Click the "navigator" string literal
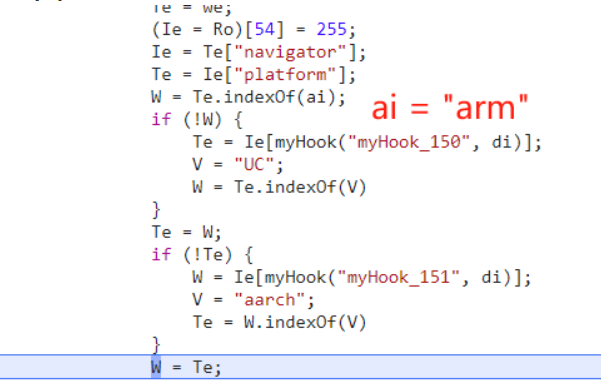 (x=291, y=52)
